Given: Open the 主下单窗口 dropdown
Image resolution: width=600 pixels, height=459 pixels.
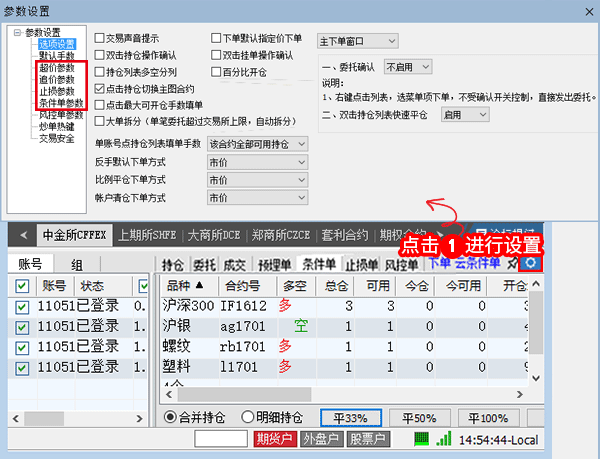Looking at the screenshot, I should (x=364, y=42).
